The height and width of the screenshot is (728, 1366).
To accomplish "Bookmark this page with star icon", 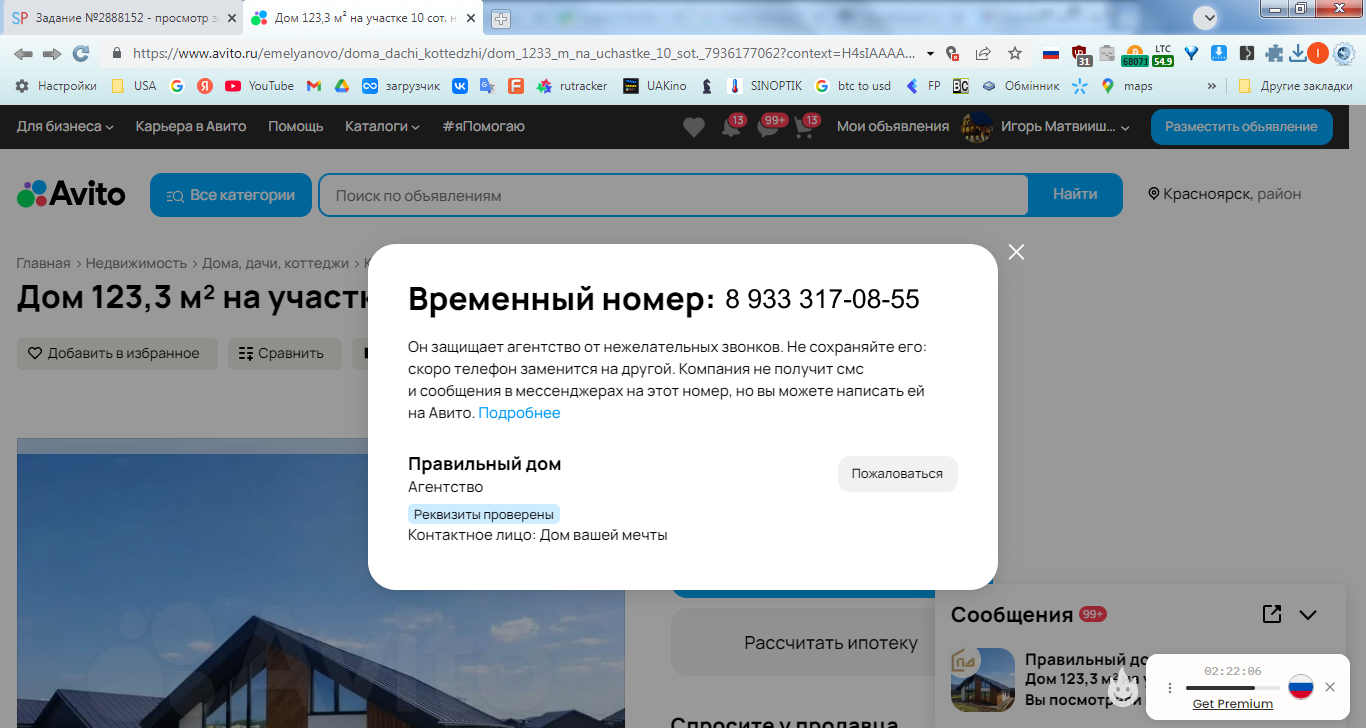I will pos(1015,53).
